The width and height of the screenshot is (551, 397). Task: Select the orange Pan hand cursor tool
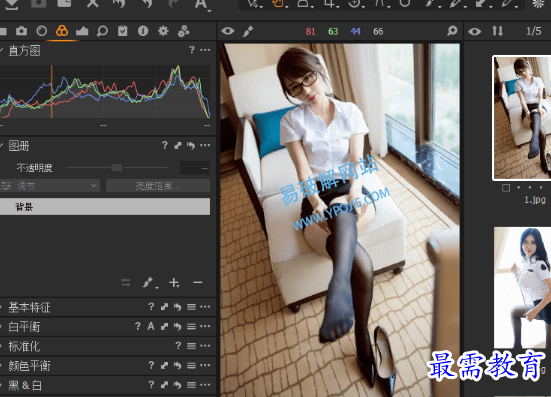click(x=279, y=4)
